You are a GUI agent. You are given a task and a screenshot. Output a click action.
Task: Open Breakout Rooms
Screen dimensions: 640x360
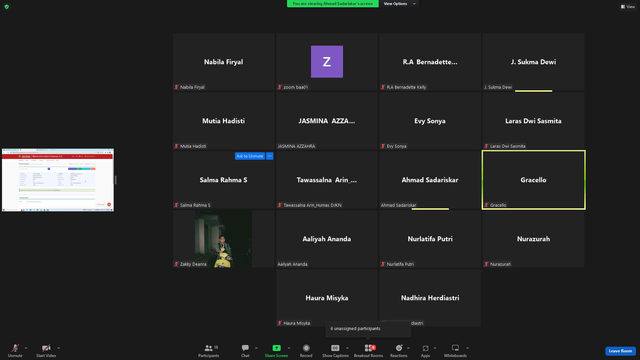tap(368, 350)
